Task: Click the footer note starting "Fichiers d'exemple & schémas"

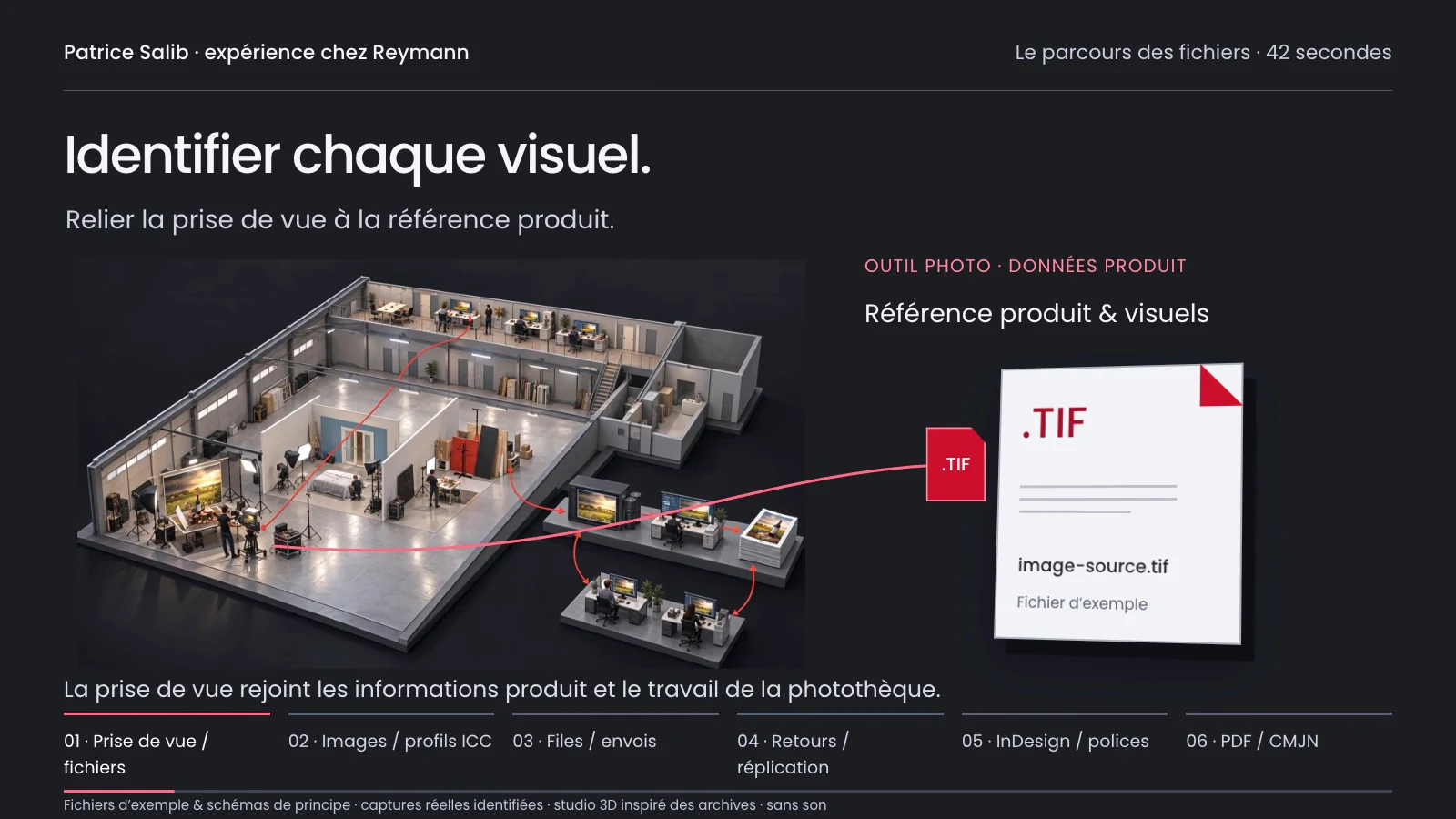Action: point(445,805)
